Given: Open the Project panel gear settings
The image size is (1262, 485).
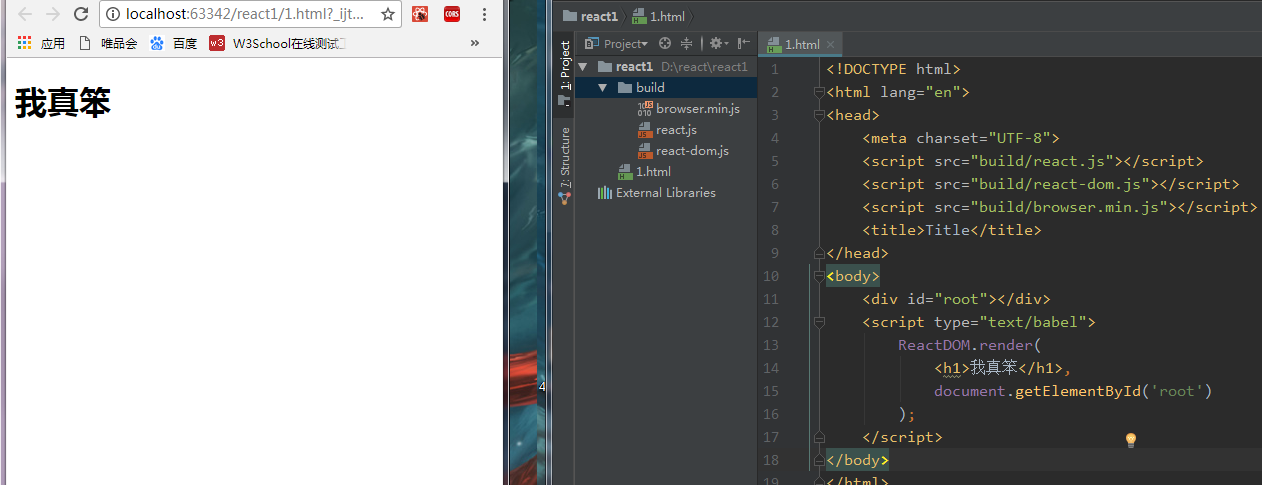Looking at the screenshot, I should pyautogui.click(x=718, y=44).
